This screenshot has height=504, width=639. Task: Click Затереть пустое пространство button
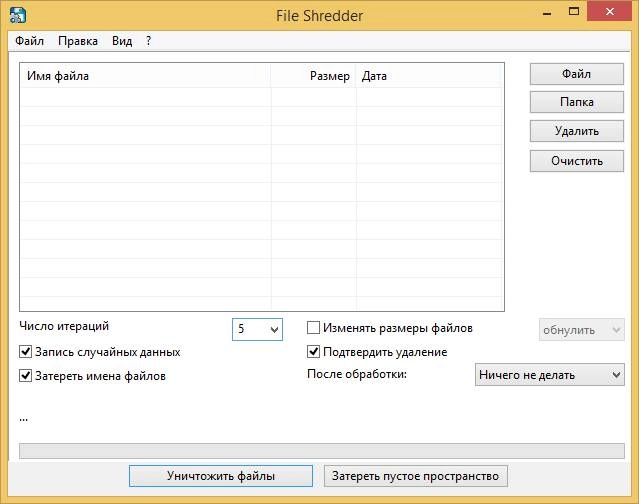416,476
